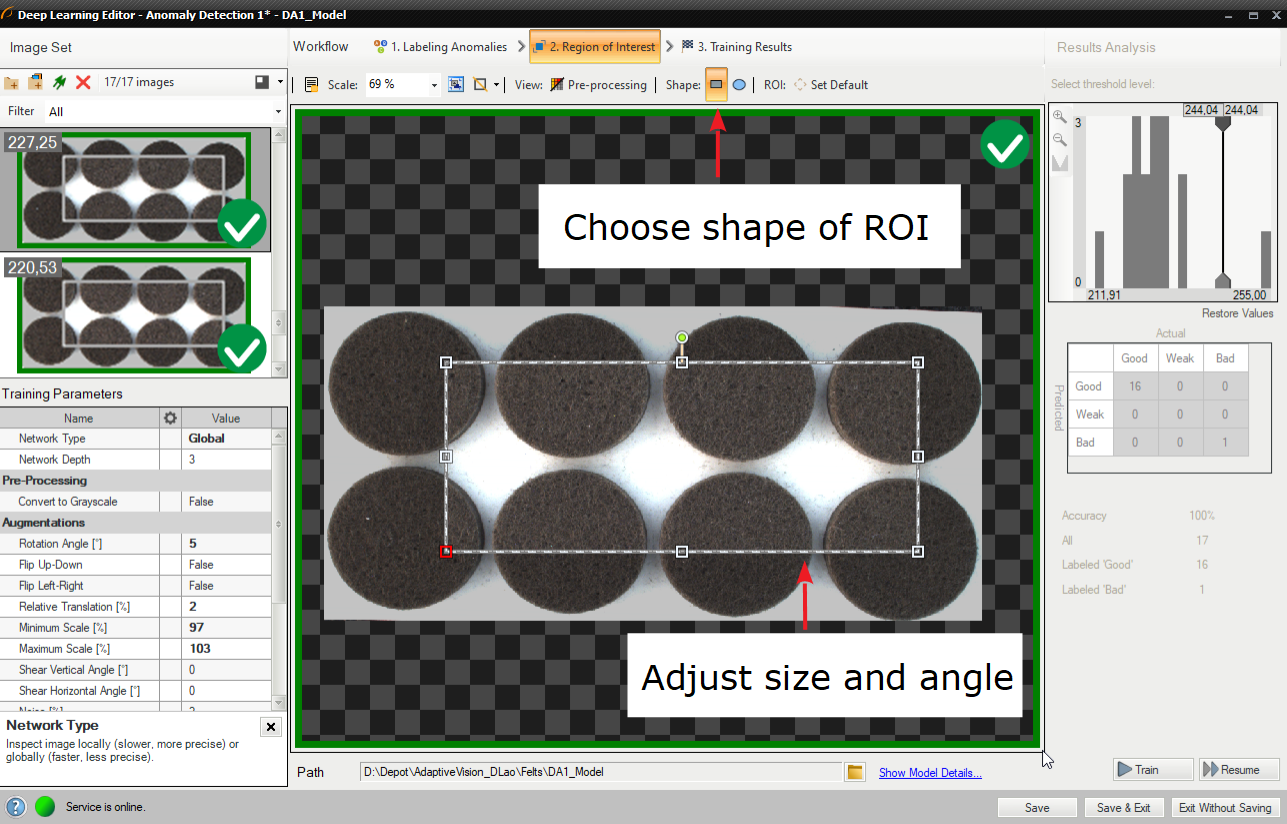
Task: Click the green arrows icon in Image Set toolbar
Action: tap(60, 82)
